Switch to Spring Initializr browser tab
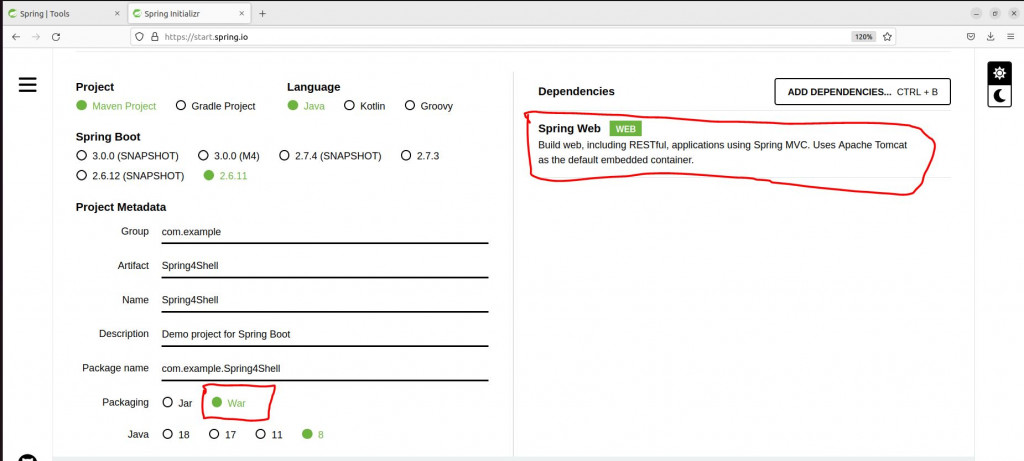1024x461 pixels. (188, 13)
